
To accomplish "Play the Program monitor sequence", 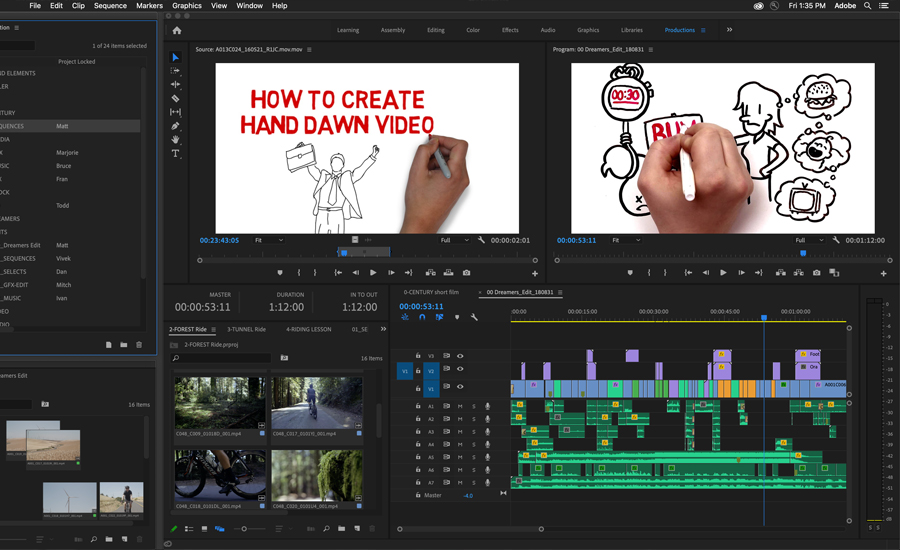I will click(723, 273).
